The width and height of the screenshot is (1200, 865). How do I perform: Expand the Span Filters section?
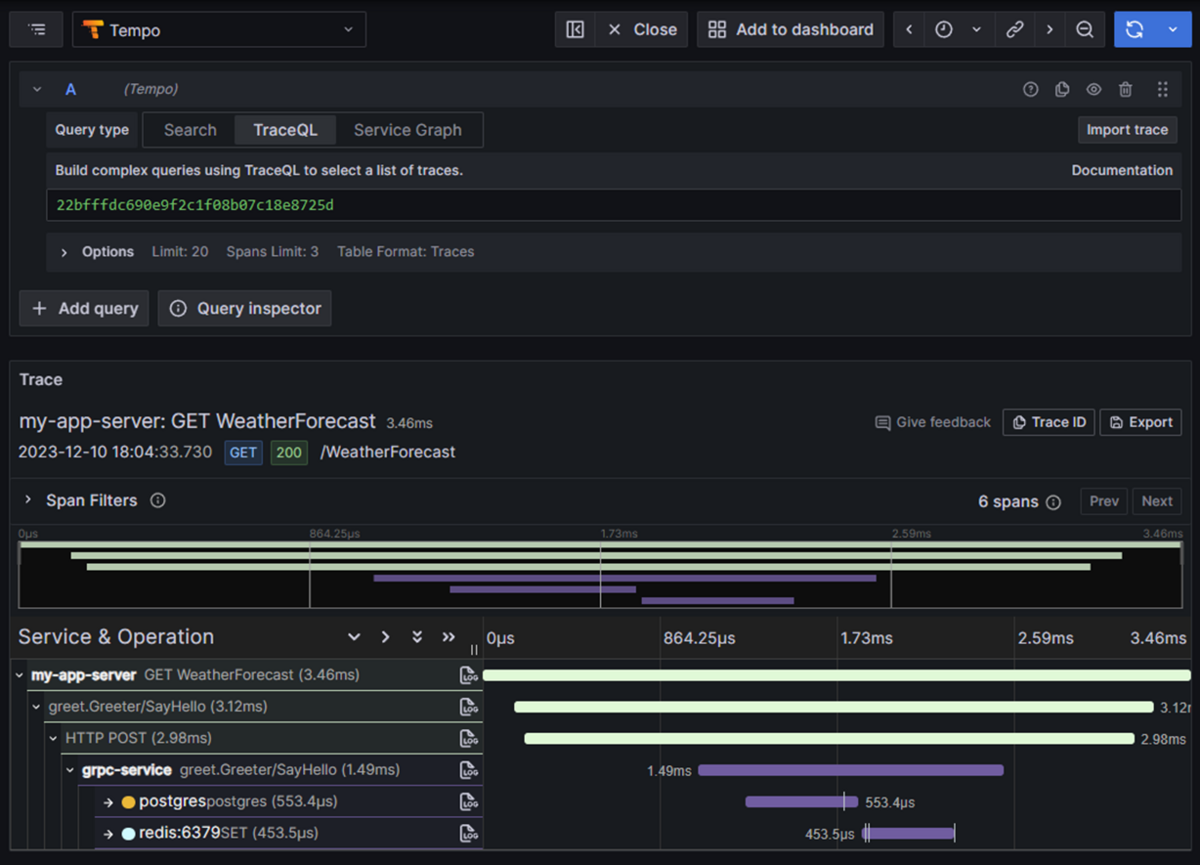pos(27,500)
